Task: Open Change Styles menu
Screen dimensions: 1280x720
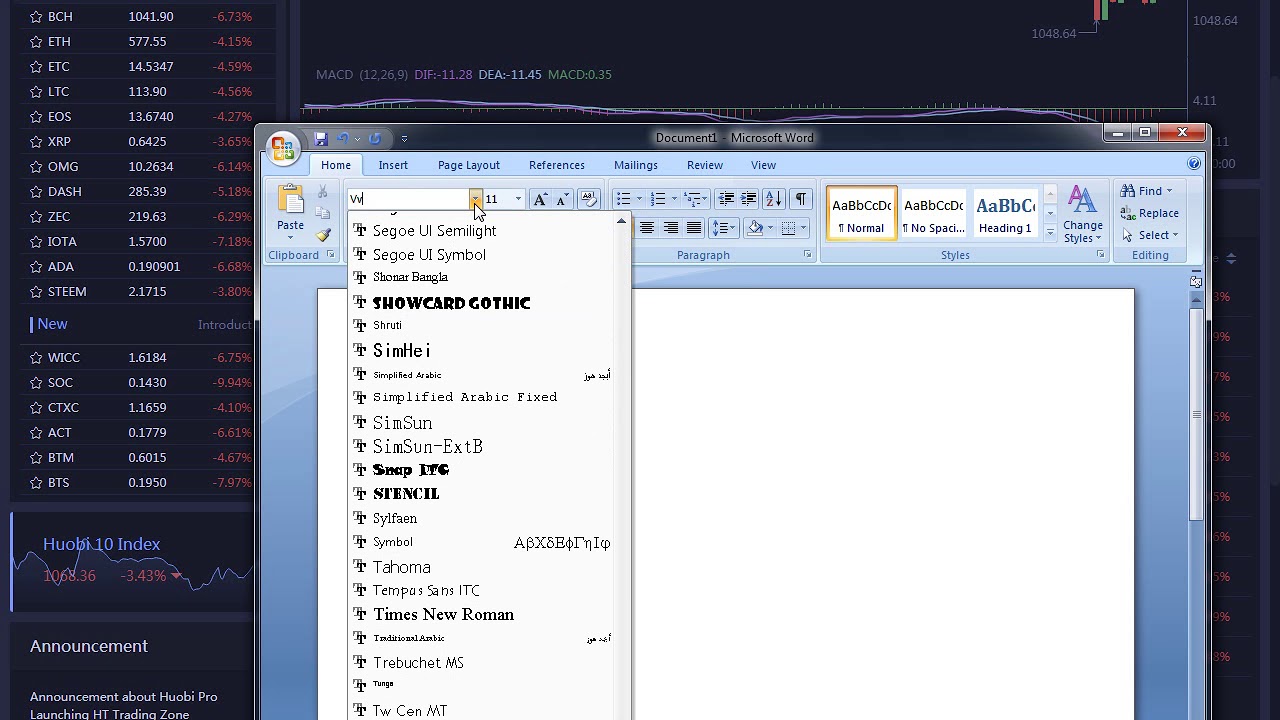Action: click(1083, 214)
